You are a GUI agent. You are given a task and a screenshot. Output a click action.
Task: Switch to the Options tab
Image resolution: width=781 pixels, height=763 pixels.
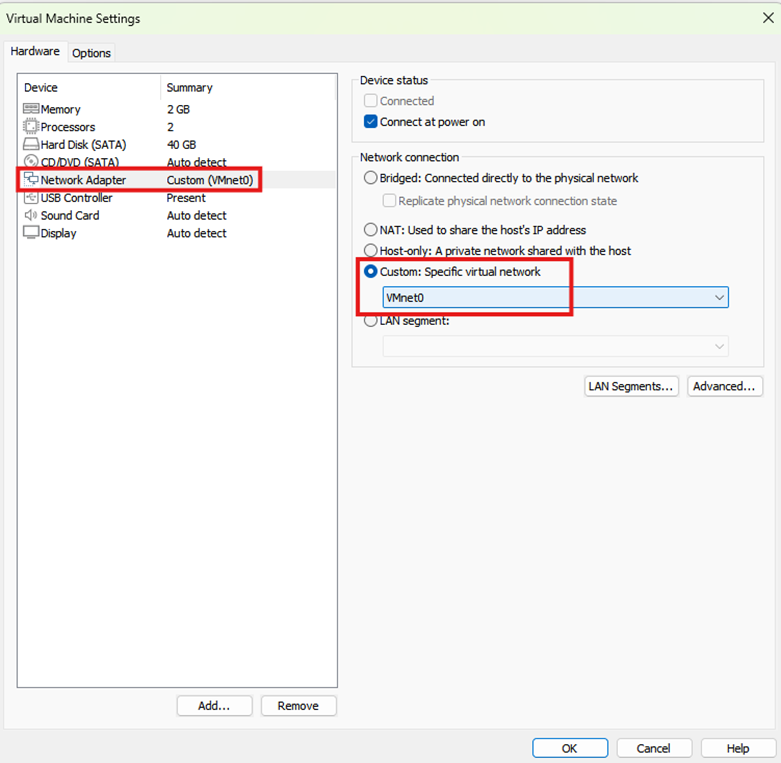pos(91,53)
